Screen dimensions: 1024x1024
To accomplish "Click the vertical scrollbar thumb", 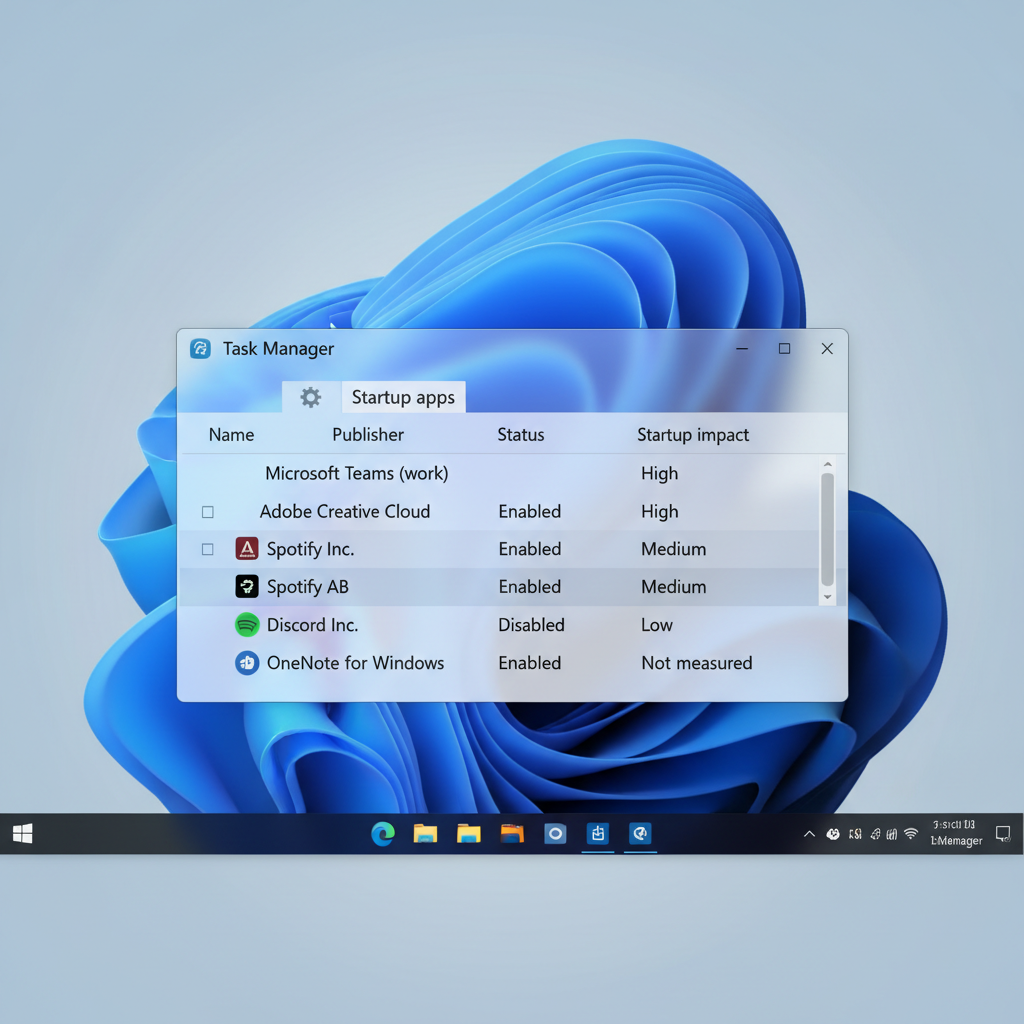I will coord(827,530).
